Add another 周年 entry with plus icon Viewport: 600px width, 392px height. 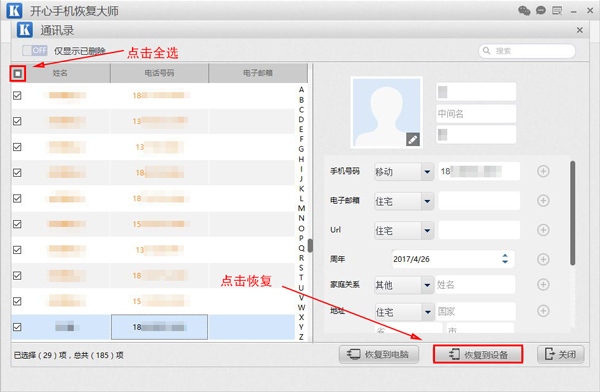coord(543,259)
